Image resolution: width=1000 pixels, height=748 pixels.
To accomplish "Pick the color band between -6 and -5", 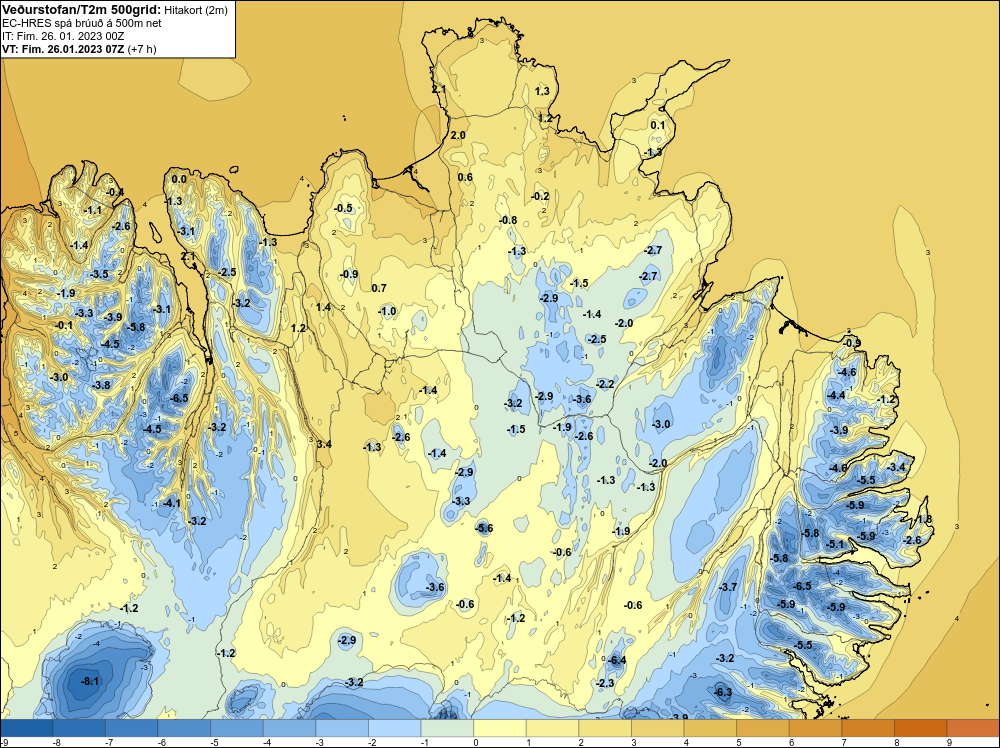I will click(x=184, y=728).
